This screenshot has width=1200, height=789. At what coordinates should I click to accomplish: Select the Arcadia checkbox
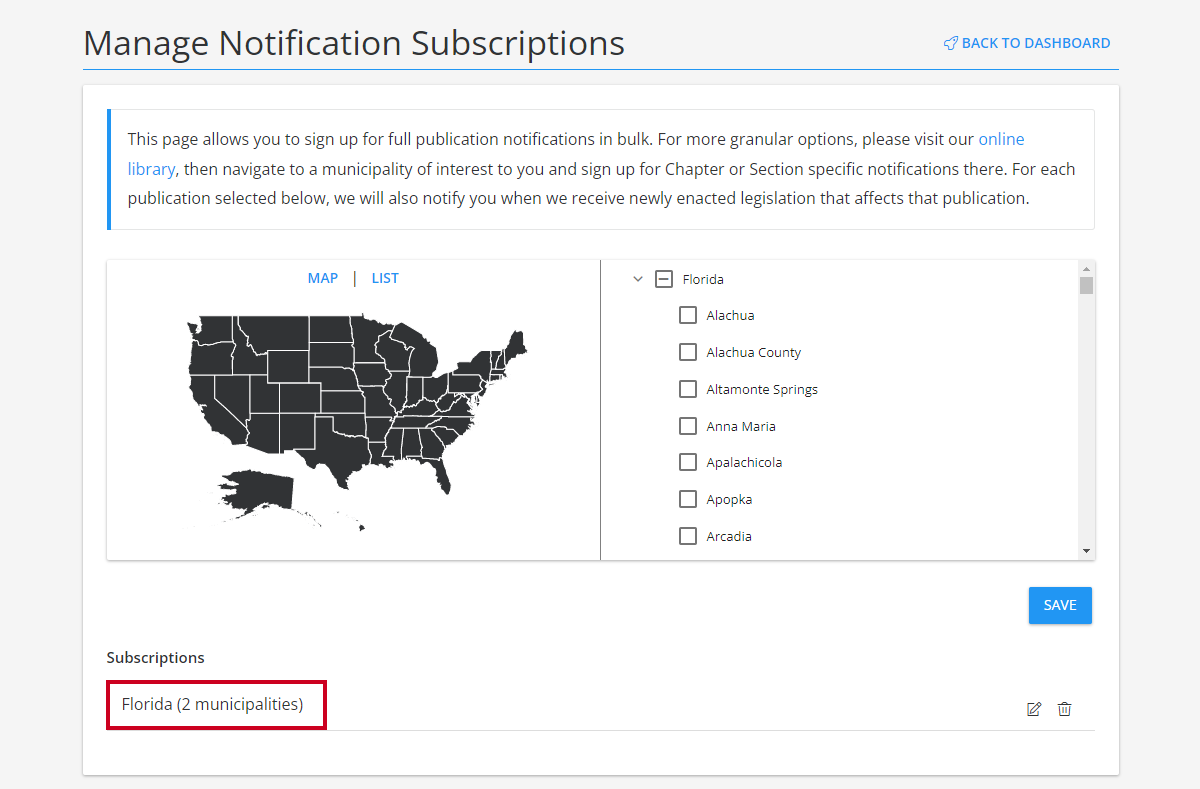click(688, 536)
